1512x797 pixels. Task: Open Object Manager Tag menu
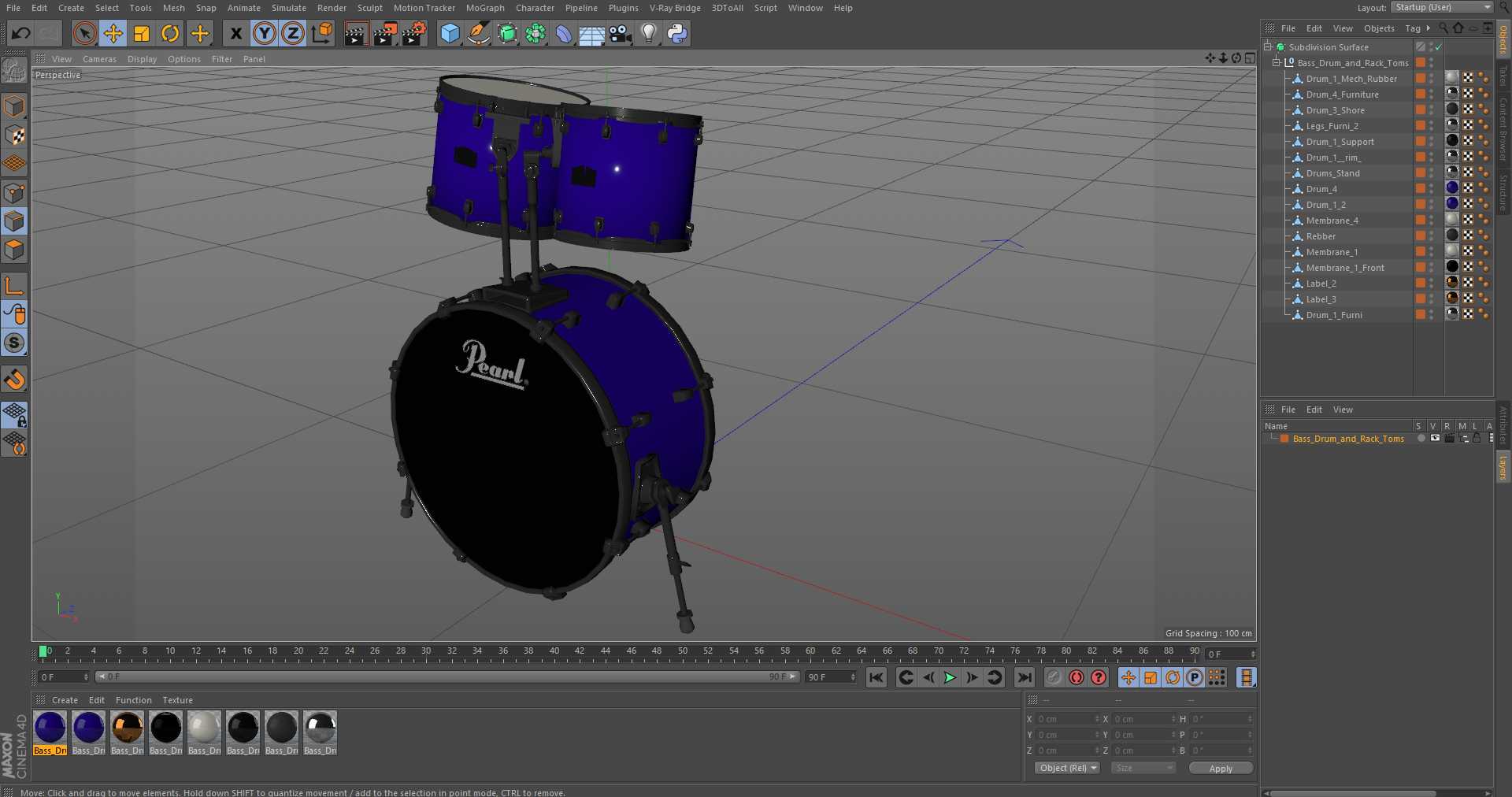click(x=1413, y=28)
